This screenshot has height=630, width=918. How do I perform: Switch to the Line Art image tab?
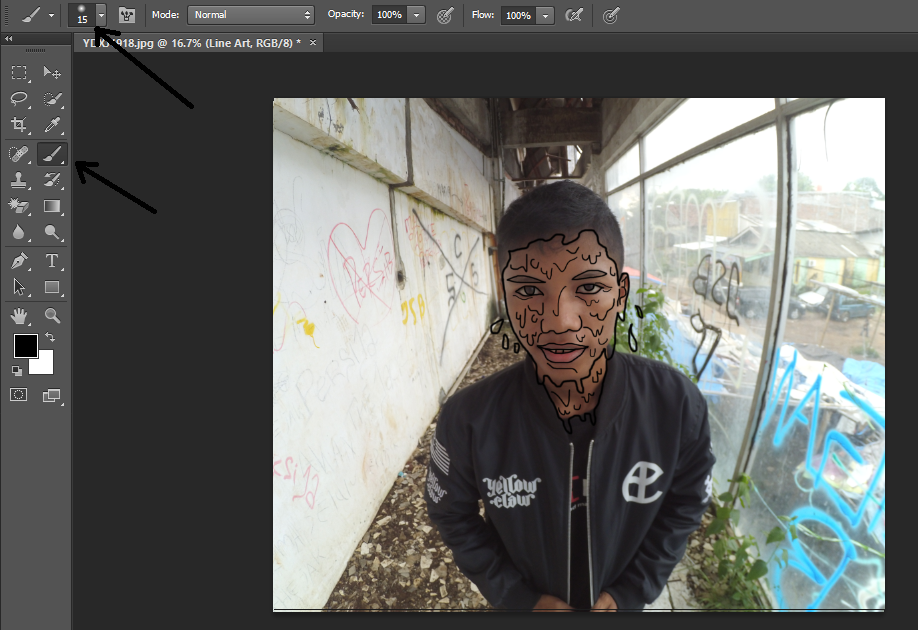pyautogui.click(x=195, y=42)
